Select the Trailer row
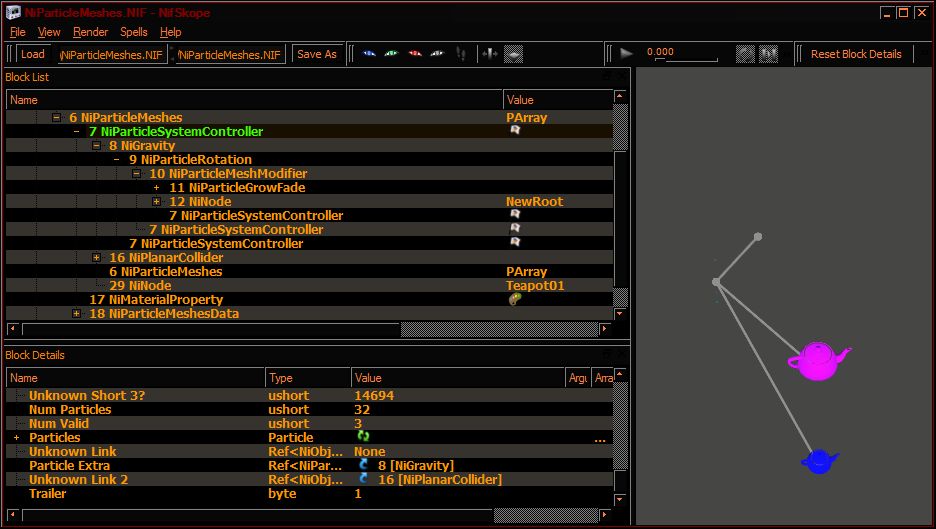 coord(309,493)
